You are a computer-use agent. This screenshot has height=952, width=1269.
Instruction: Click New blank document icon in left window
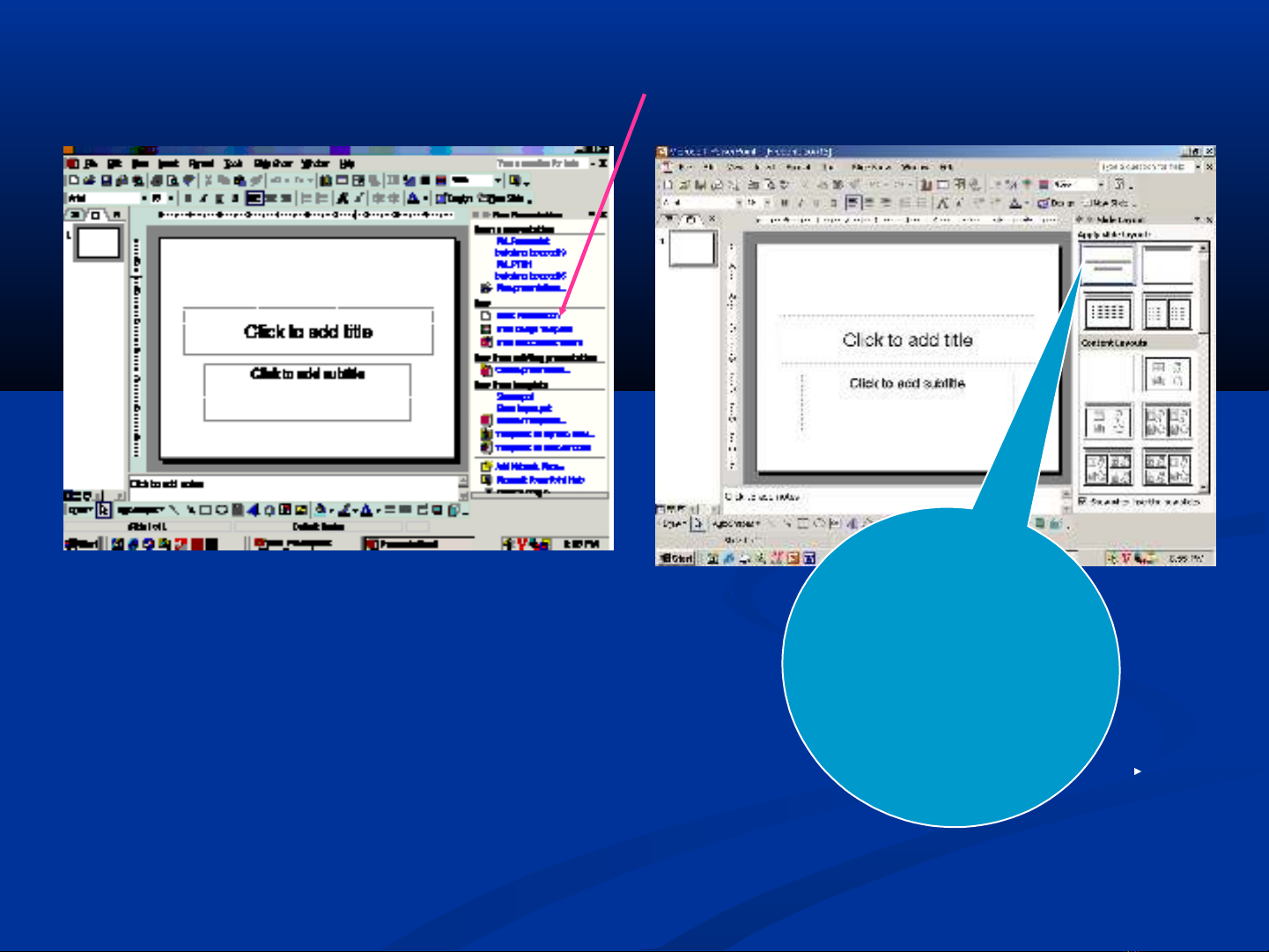click(74, 181)
